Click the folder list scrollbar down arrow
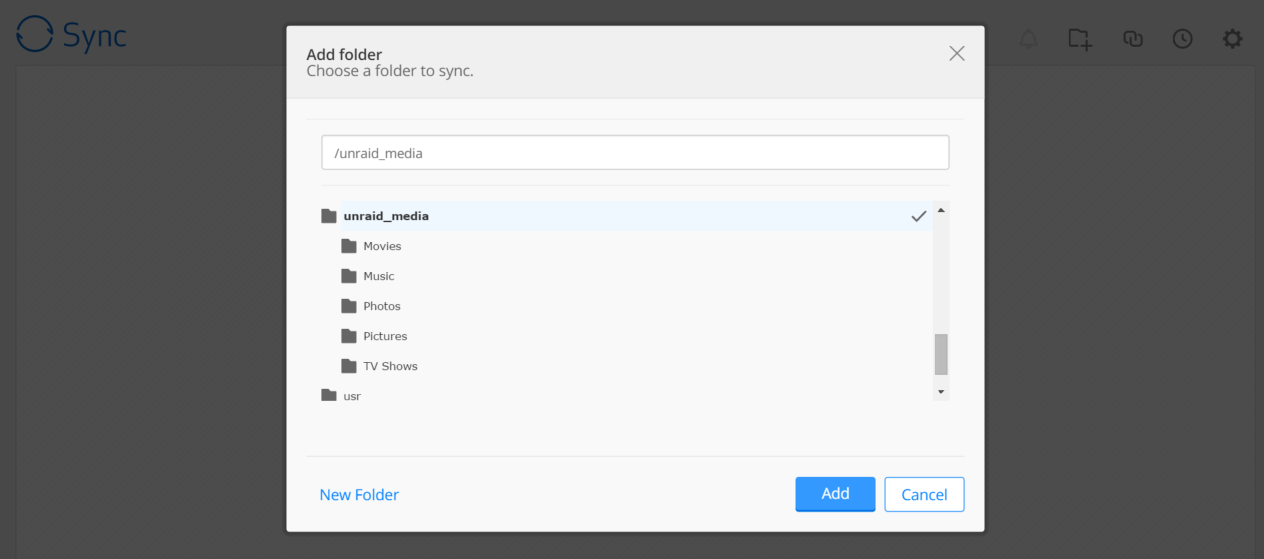 940,391
